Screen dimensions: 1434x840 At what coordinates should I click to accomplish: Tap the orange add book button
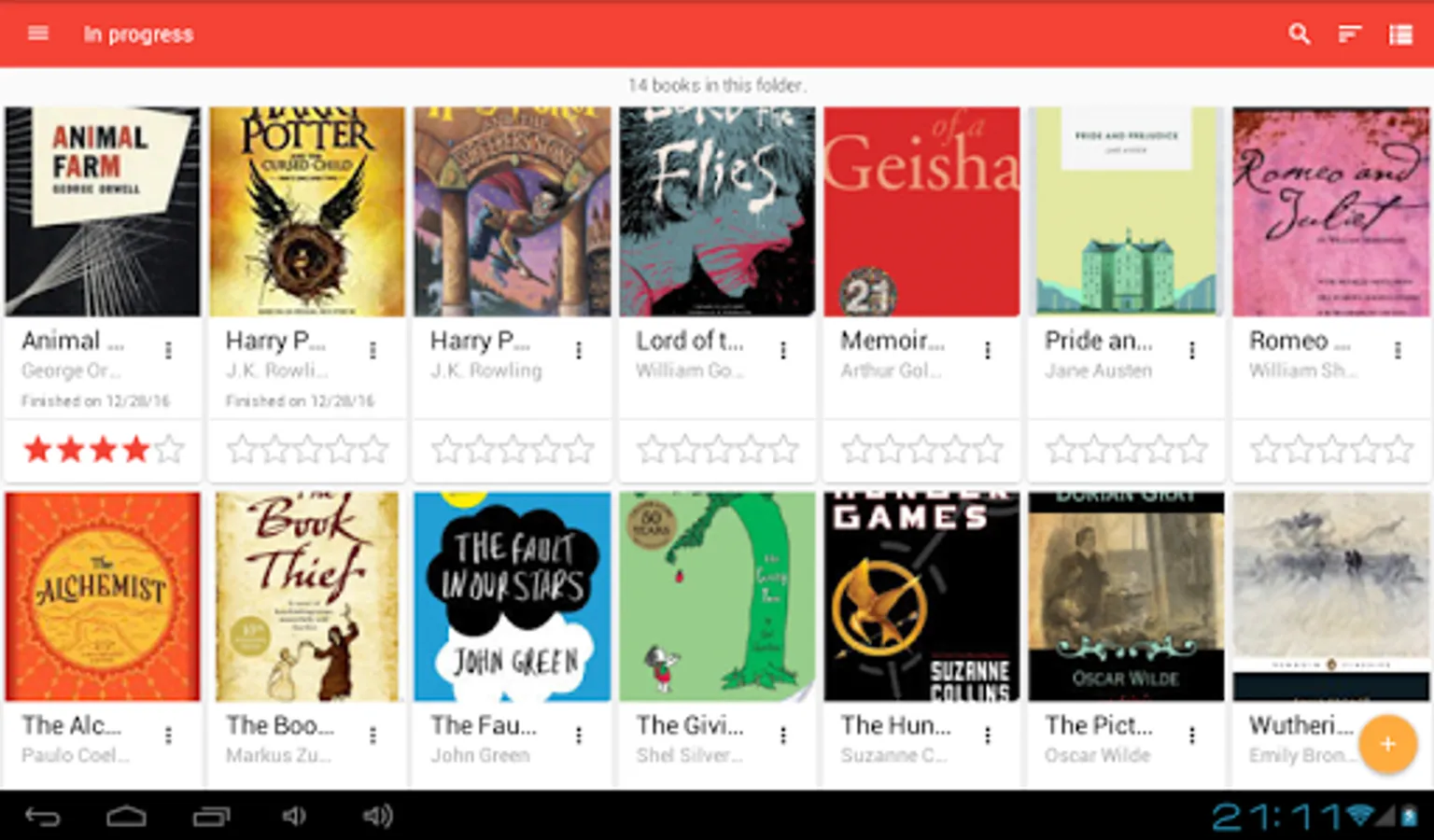click(1387, 744)
